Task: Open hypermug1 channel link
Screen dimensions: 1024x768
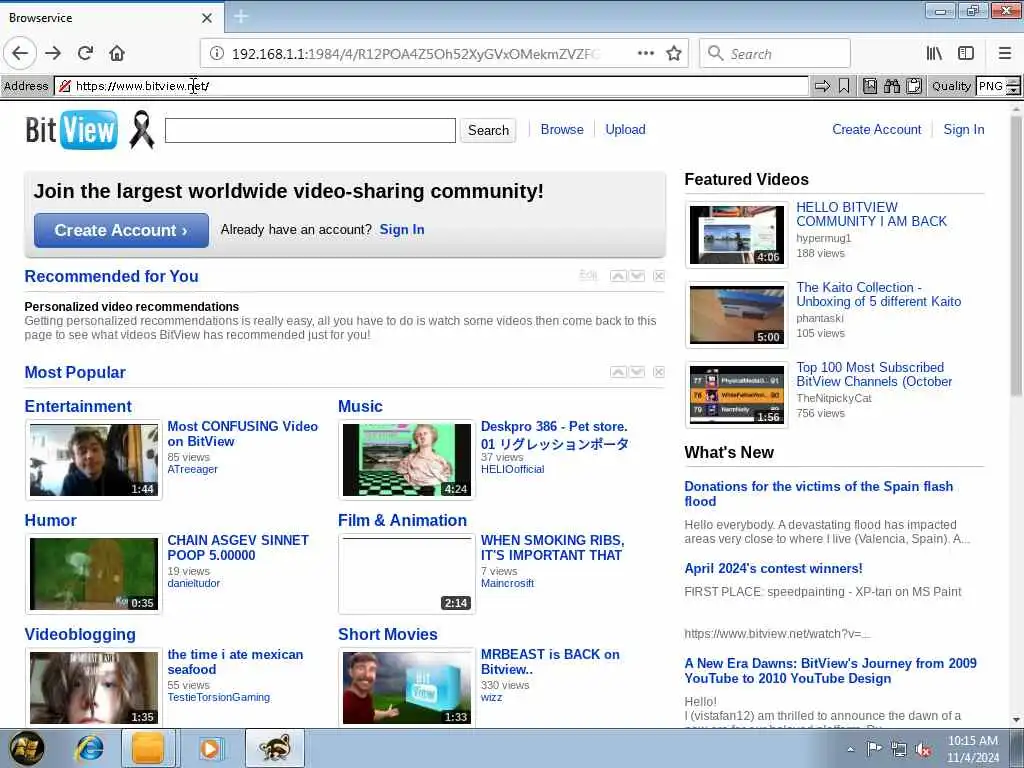Action: coord(824,238)
